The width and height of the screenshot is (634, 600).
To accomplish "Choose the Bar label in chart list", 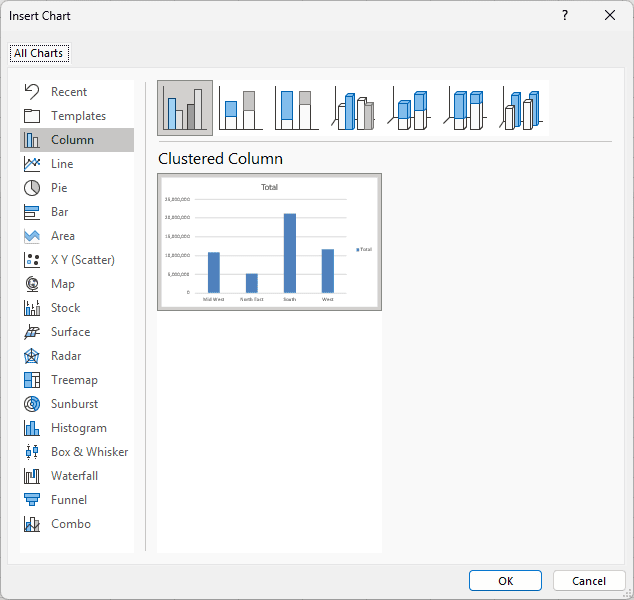I will (59, 212).
